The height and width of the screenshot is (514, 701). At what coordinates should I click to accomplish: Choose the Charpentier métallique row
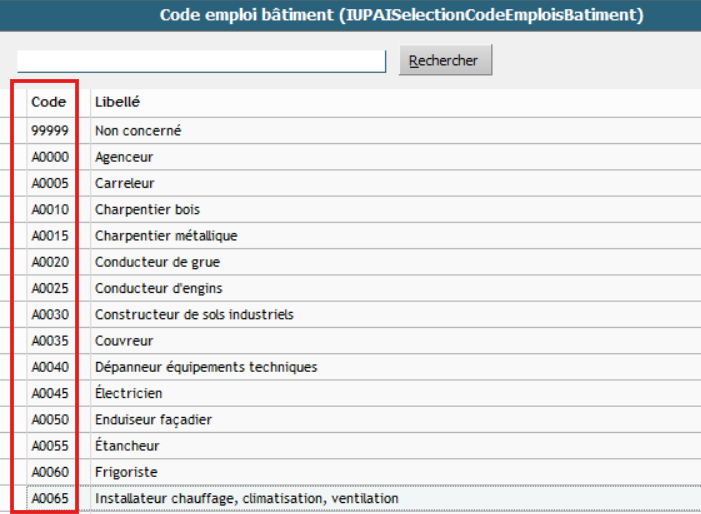tap(166, 236)
